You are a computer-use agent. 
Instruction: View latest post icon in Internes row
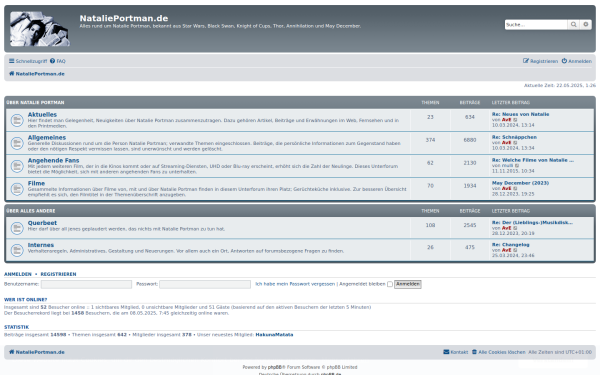click(x=515, y=250)
